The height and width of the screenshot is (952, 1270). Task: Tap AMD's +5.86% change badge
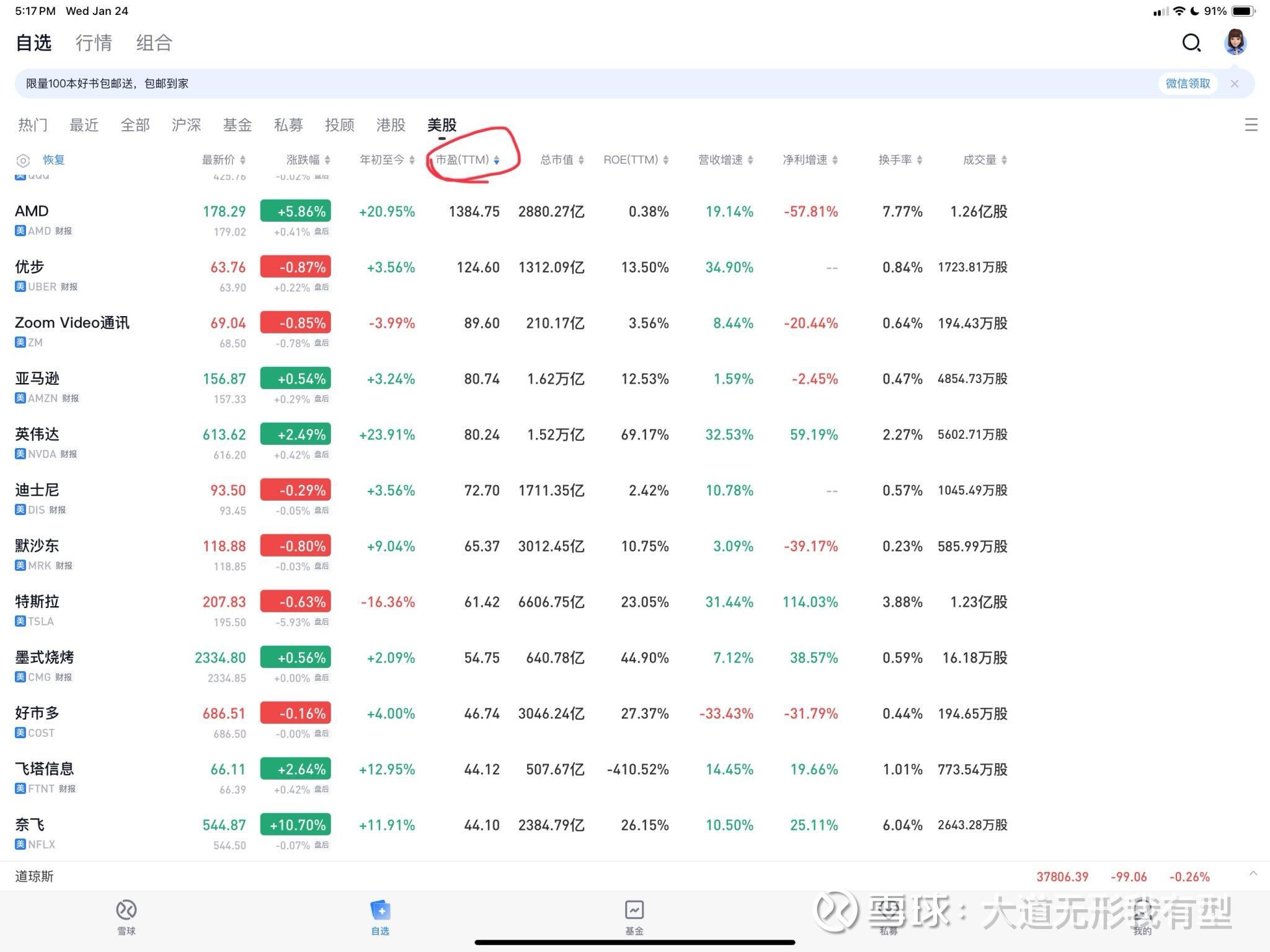point(296,211)
